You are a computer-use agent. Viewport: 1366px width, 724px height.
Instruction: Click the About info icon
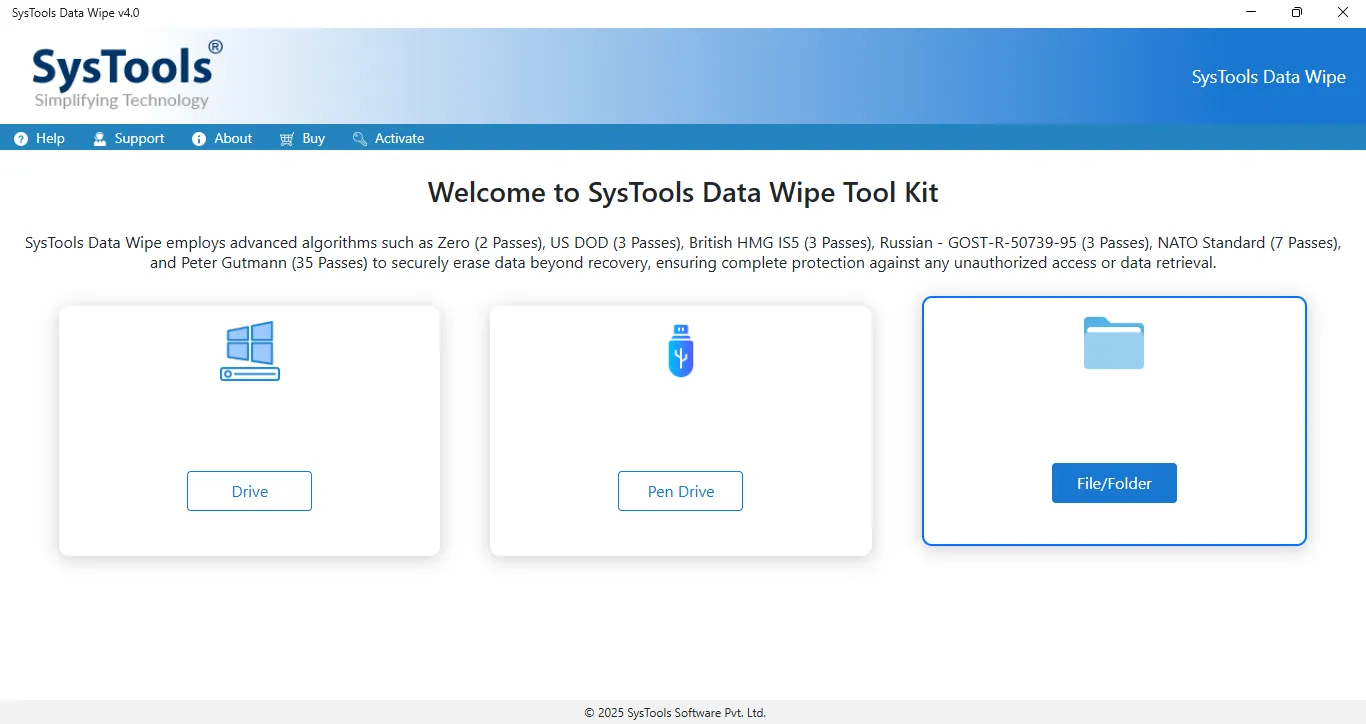pos(199,139)
